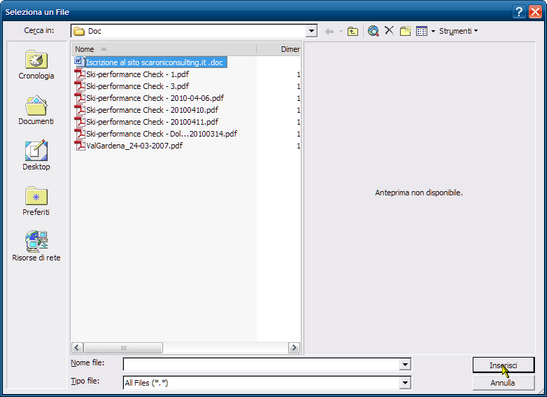Create a new folder with toolbar icon
547x397 pixels.
pos(405,31)
